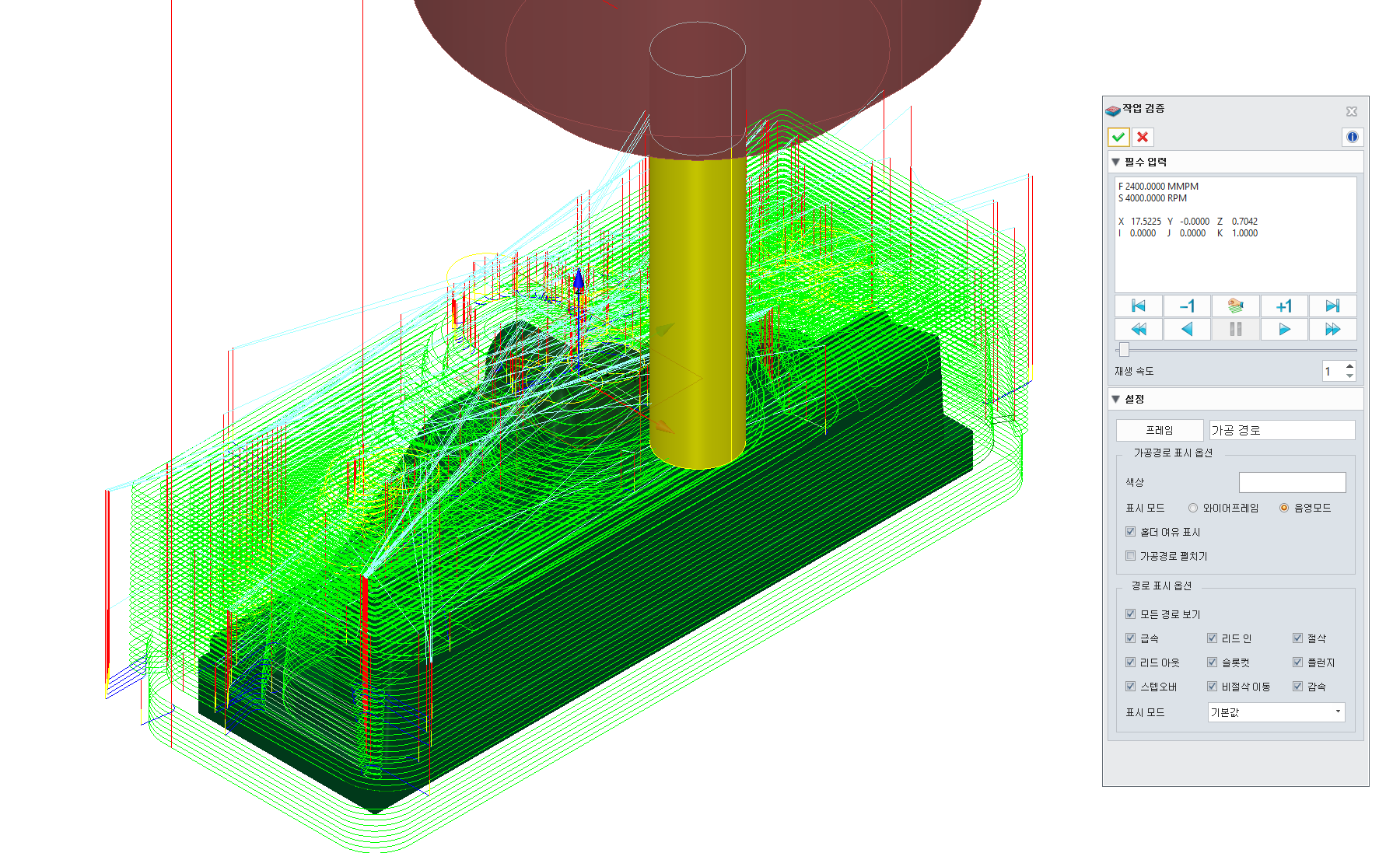Image resolution: width=1400 pixels, height=853 pixels.
Task: Step back one move with -1
Action: coord(1187,306)
